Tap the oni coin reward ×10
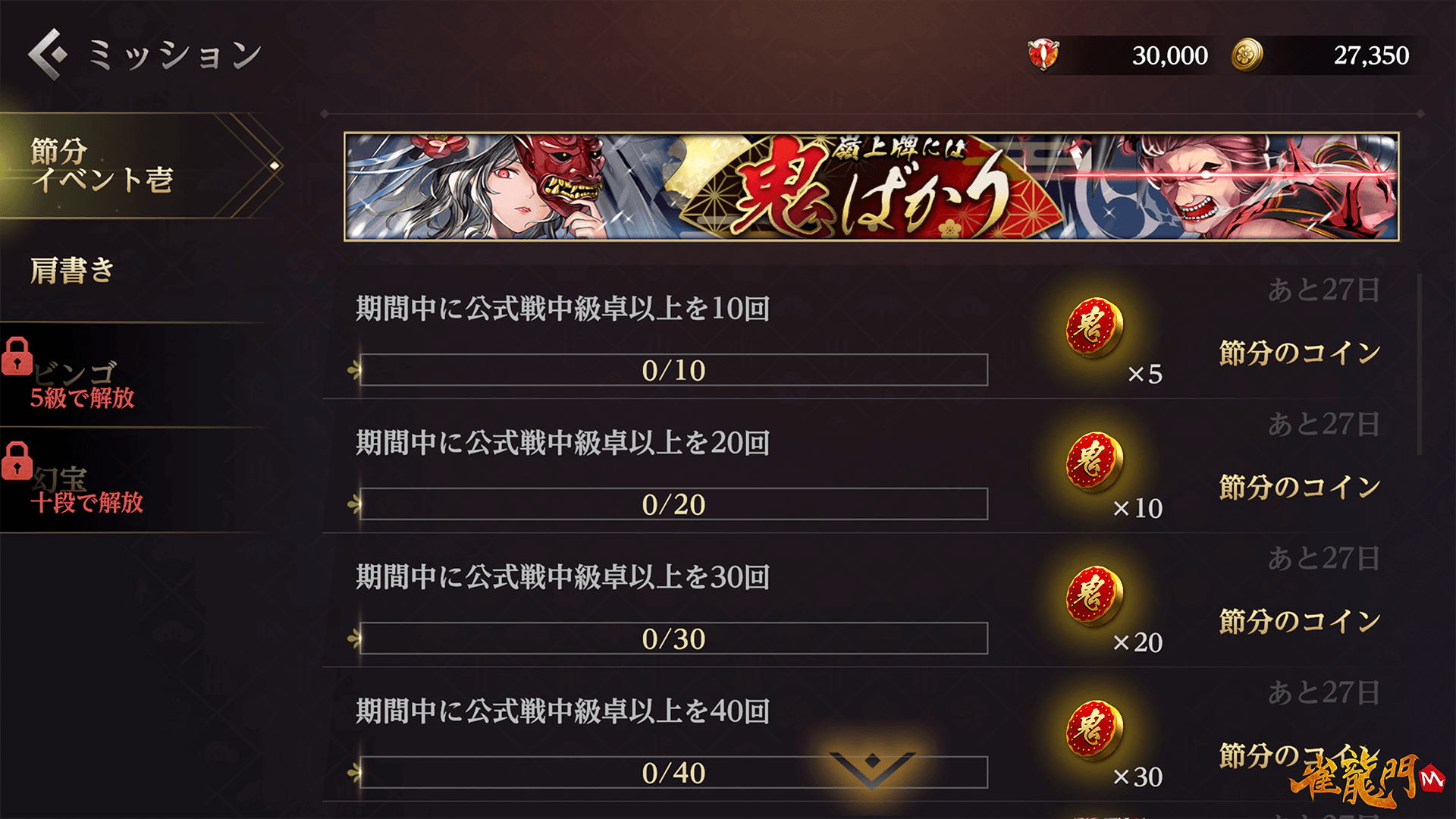The height and width of the screenshot is (819, 1456). tap(1094, 462)
